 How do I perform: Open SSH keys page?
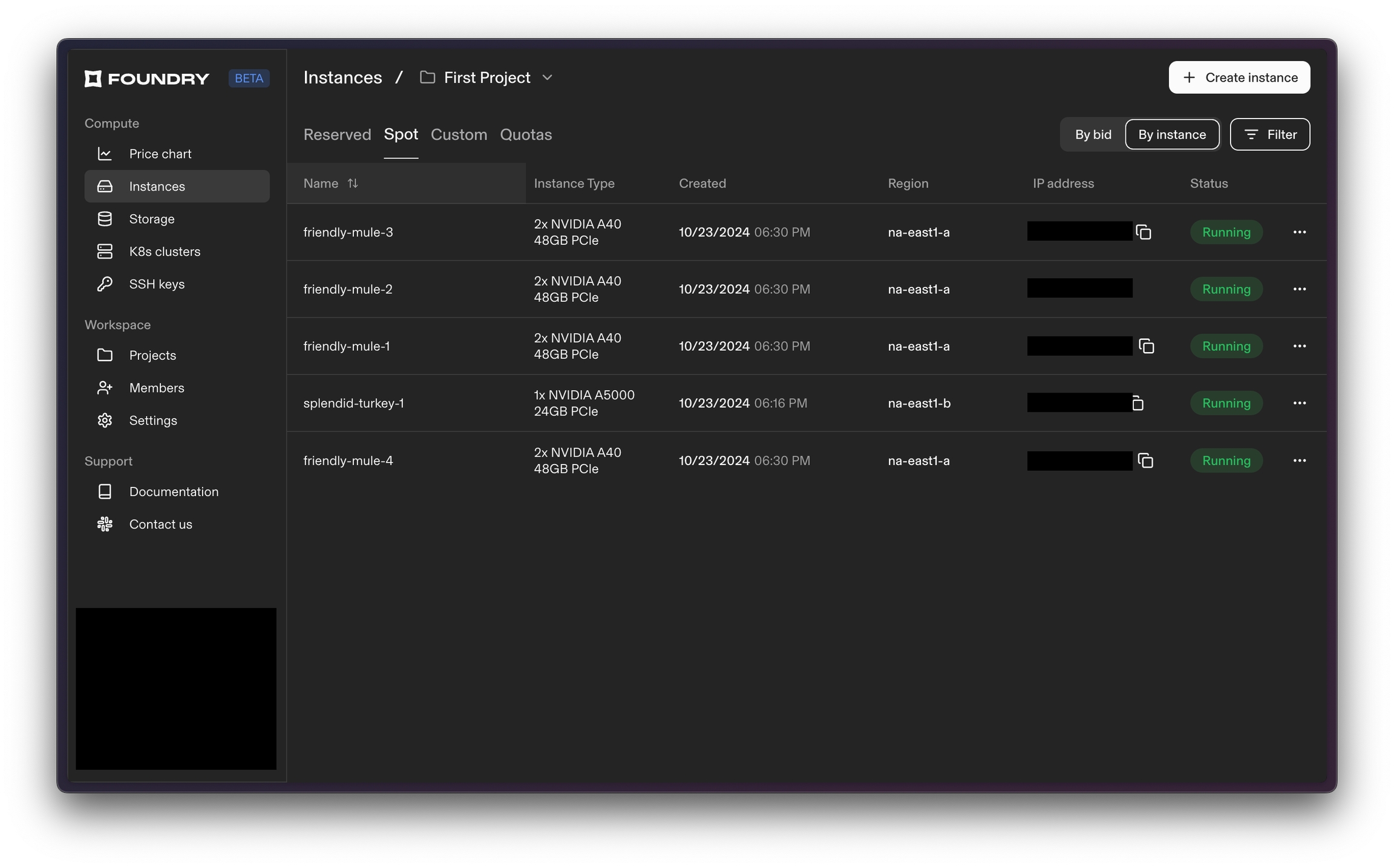pyautogui.click(x=156, y=284)
